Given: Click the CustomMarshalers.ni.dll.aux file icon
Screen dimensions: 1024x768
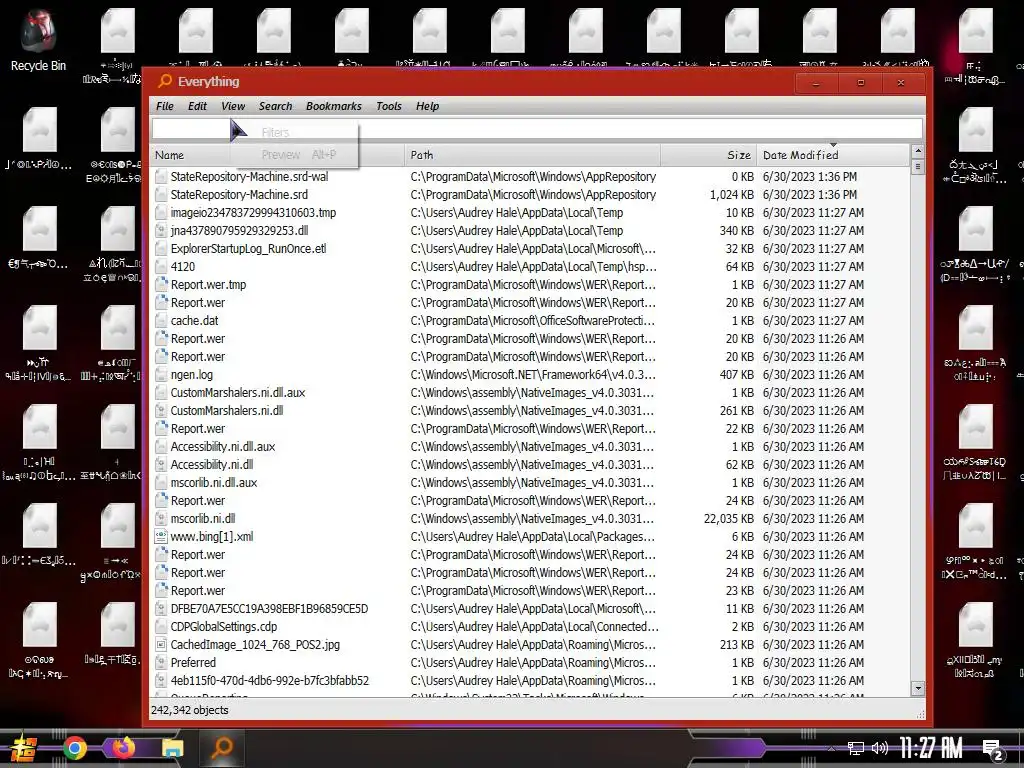Looking at the screenshot, I should pos(161,392).
